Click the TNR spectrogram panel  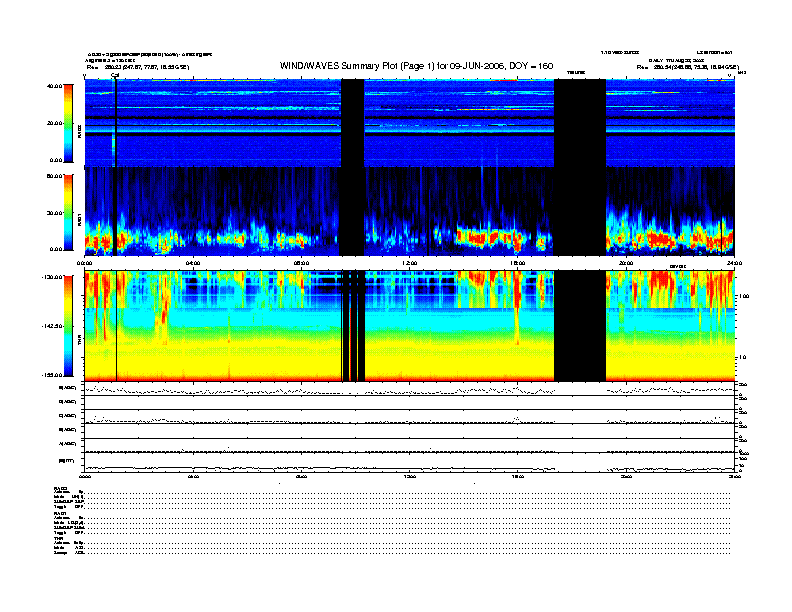[410, 326]
